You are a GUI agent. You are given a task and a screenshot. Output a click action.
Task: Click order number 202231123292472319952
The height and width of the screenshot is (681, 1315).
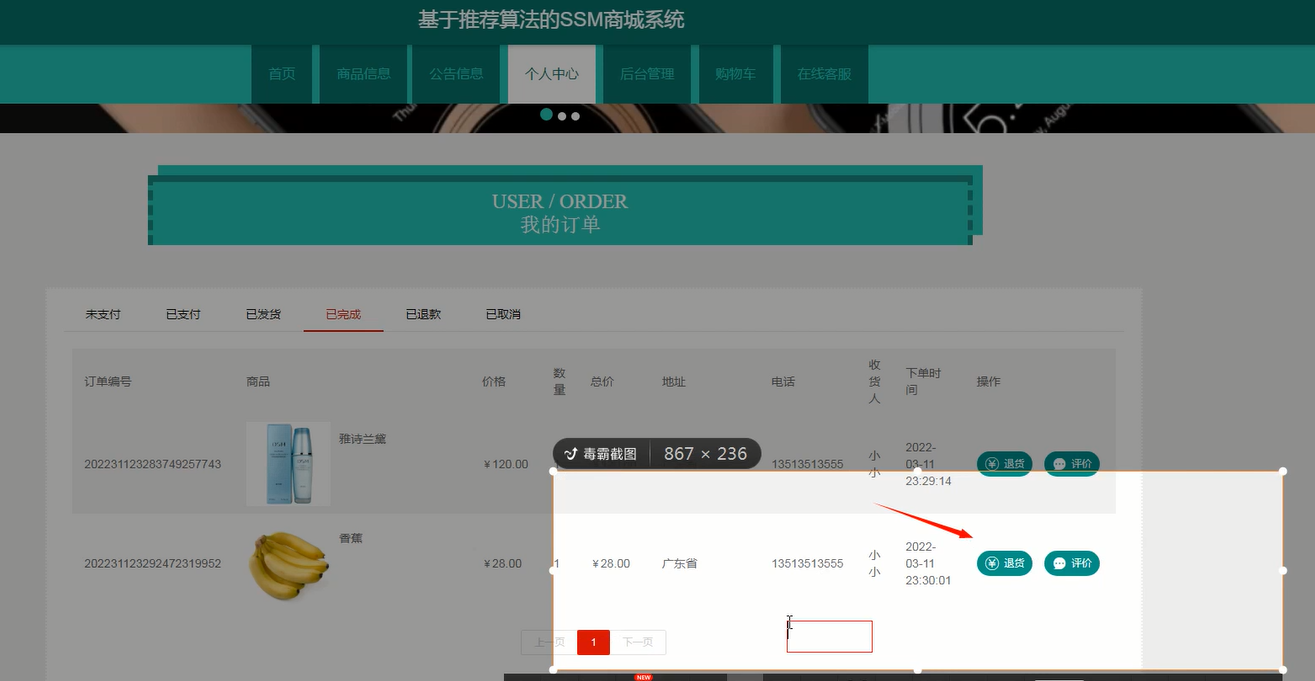pos(153,564)
